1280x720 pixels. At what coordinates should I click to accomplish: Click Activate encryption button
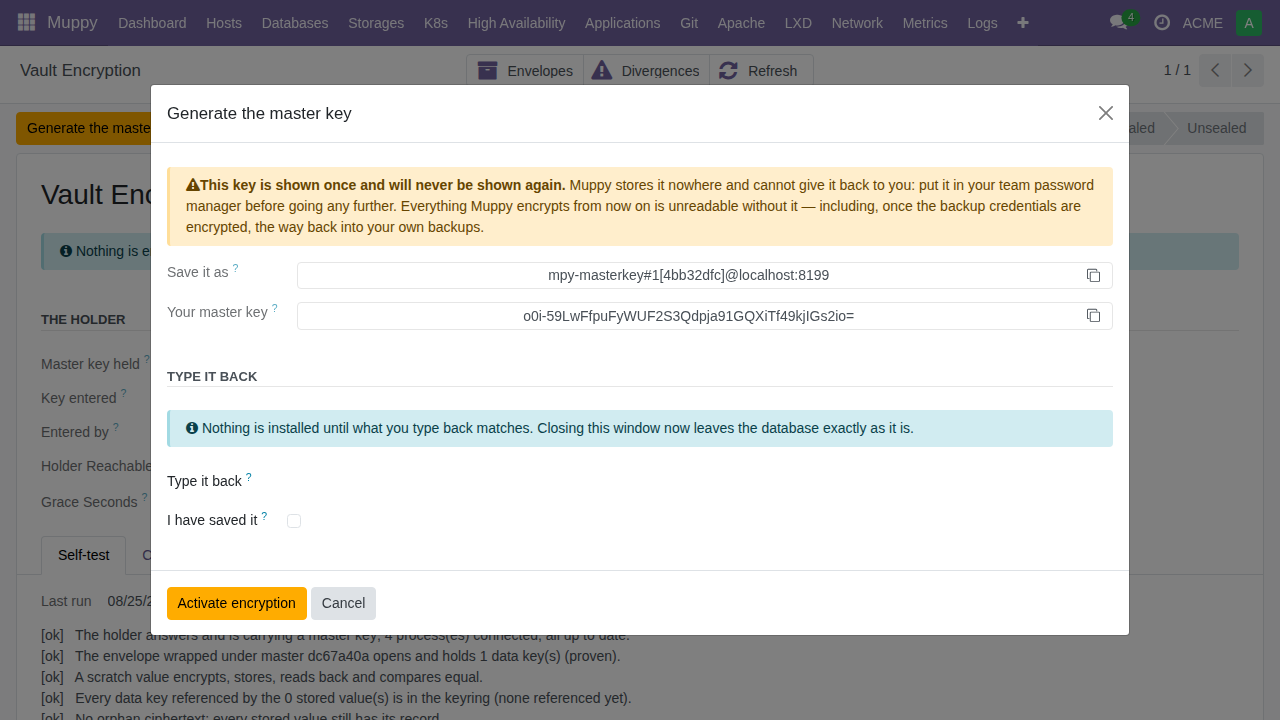(x=237, y=603)
